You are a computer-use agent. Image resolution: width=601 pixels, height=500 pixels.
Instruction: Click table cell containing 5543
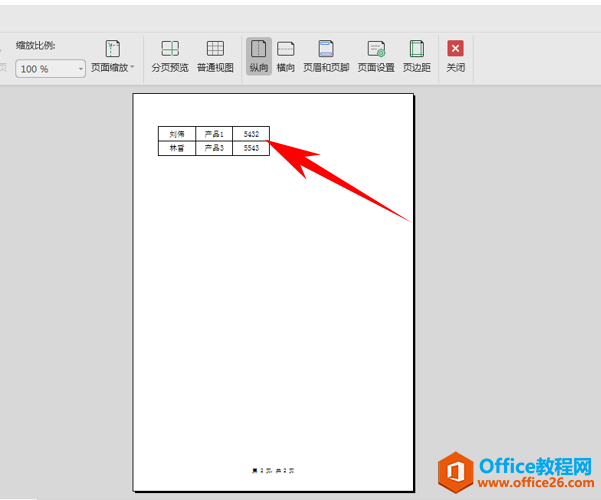[x=251, y=148]
